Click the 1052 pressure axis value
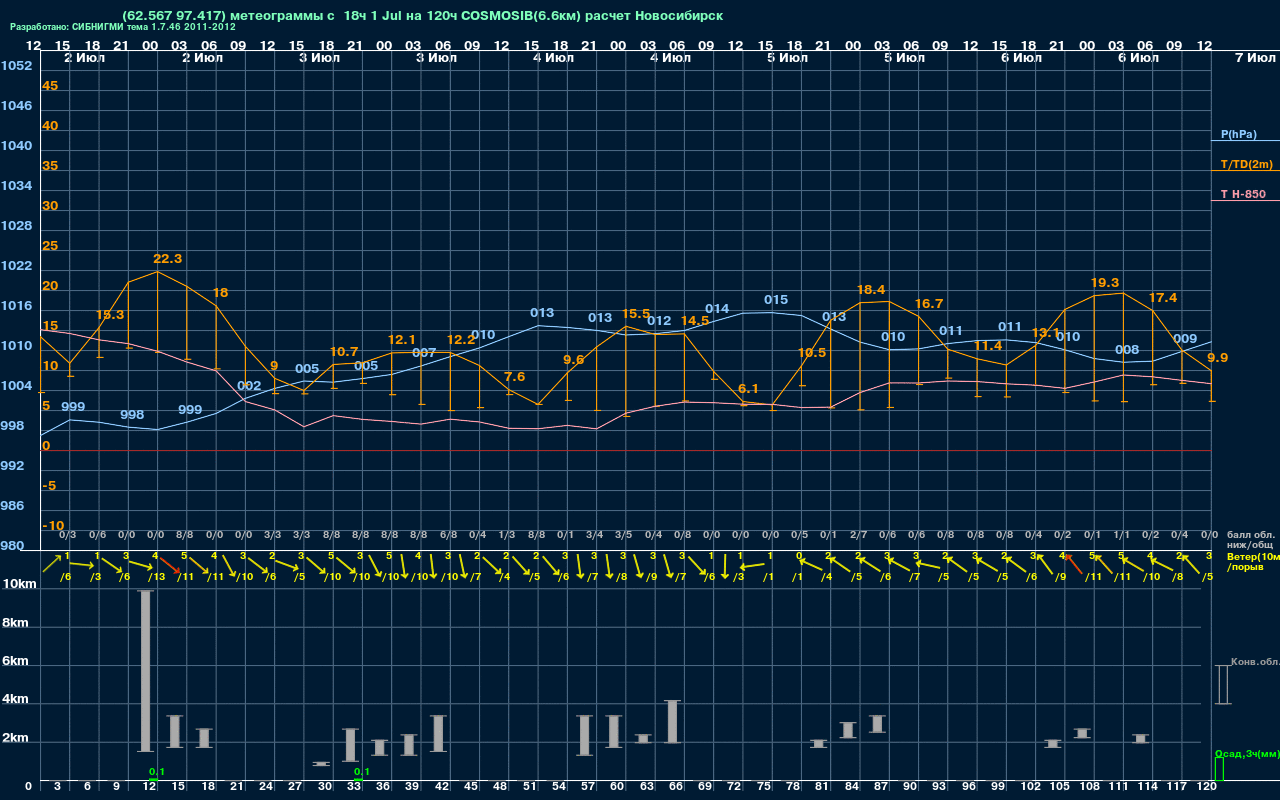This screenshot has height=800, width=1280. (x=16, y=65)
